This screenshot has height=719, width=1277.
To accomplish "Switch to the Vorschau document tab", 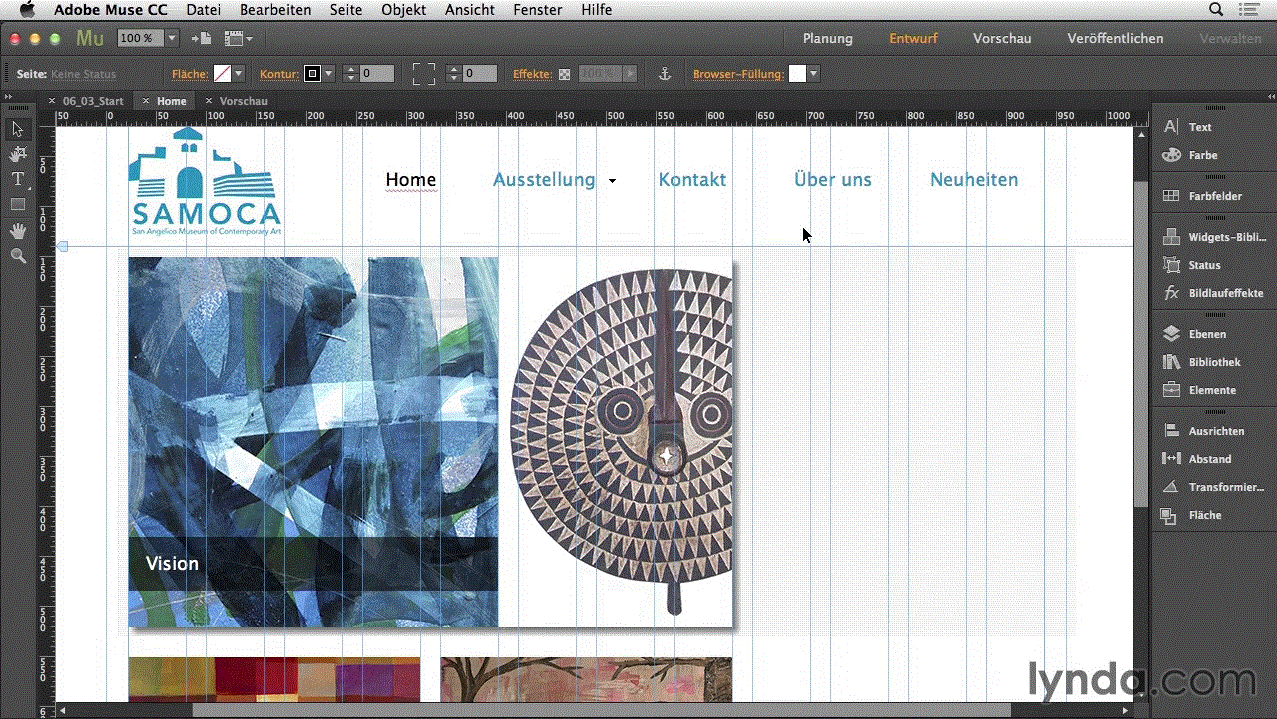I will click(x=243, y=101).
